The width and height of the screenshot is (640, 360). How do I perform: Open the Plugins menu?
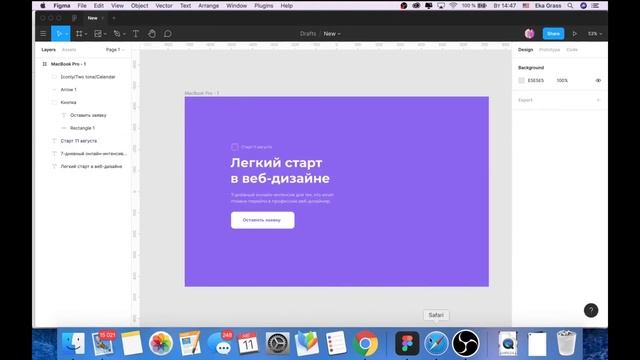pyautogui.click(x=264, y=6)
